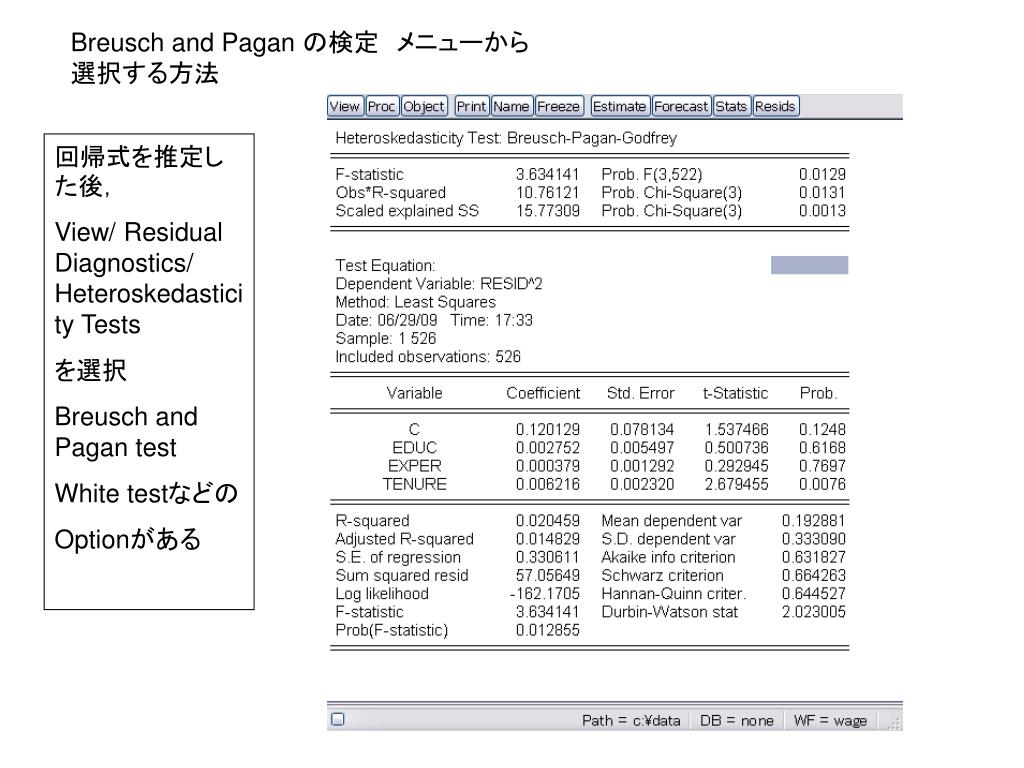Select the C variable row label

pos(414,430)
